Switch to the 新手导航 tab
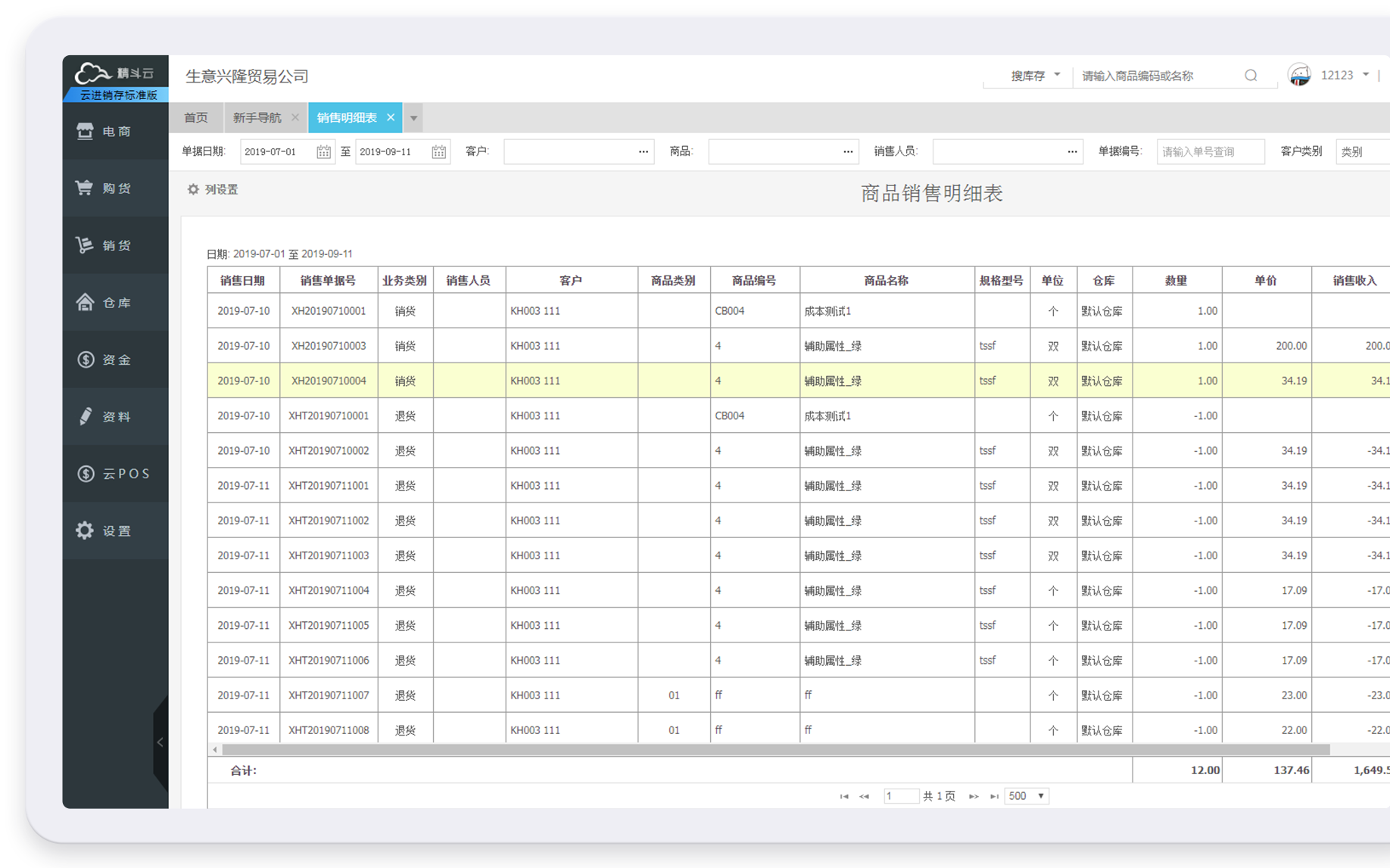1390x868 pixels. 257,118
